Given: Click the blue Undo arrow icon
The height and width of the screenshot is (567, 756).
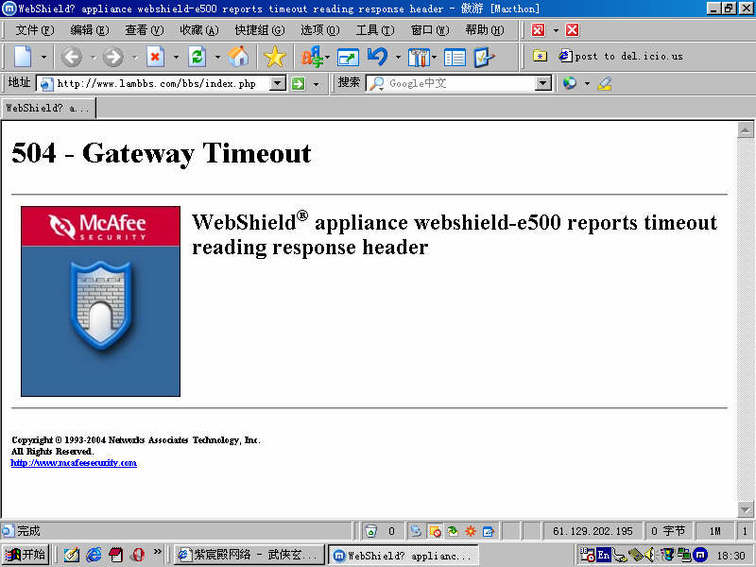Looking at the screenshot, I should point(378,56).
